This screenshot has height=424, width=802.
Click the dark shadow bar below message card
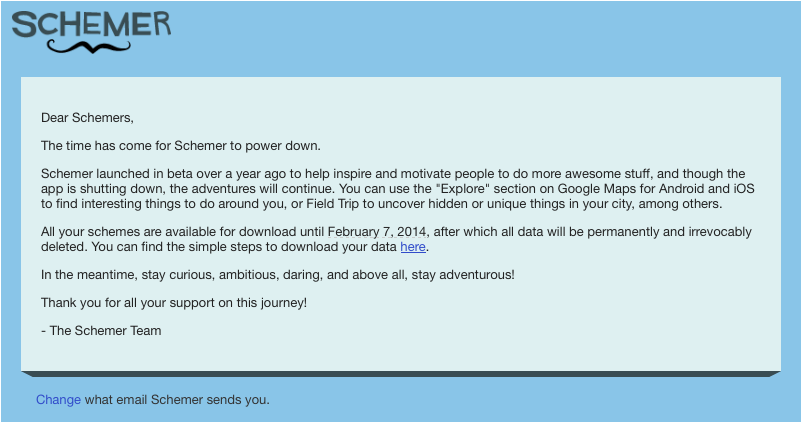(x=400, y=374)
